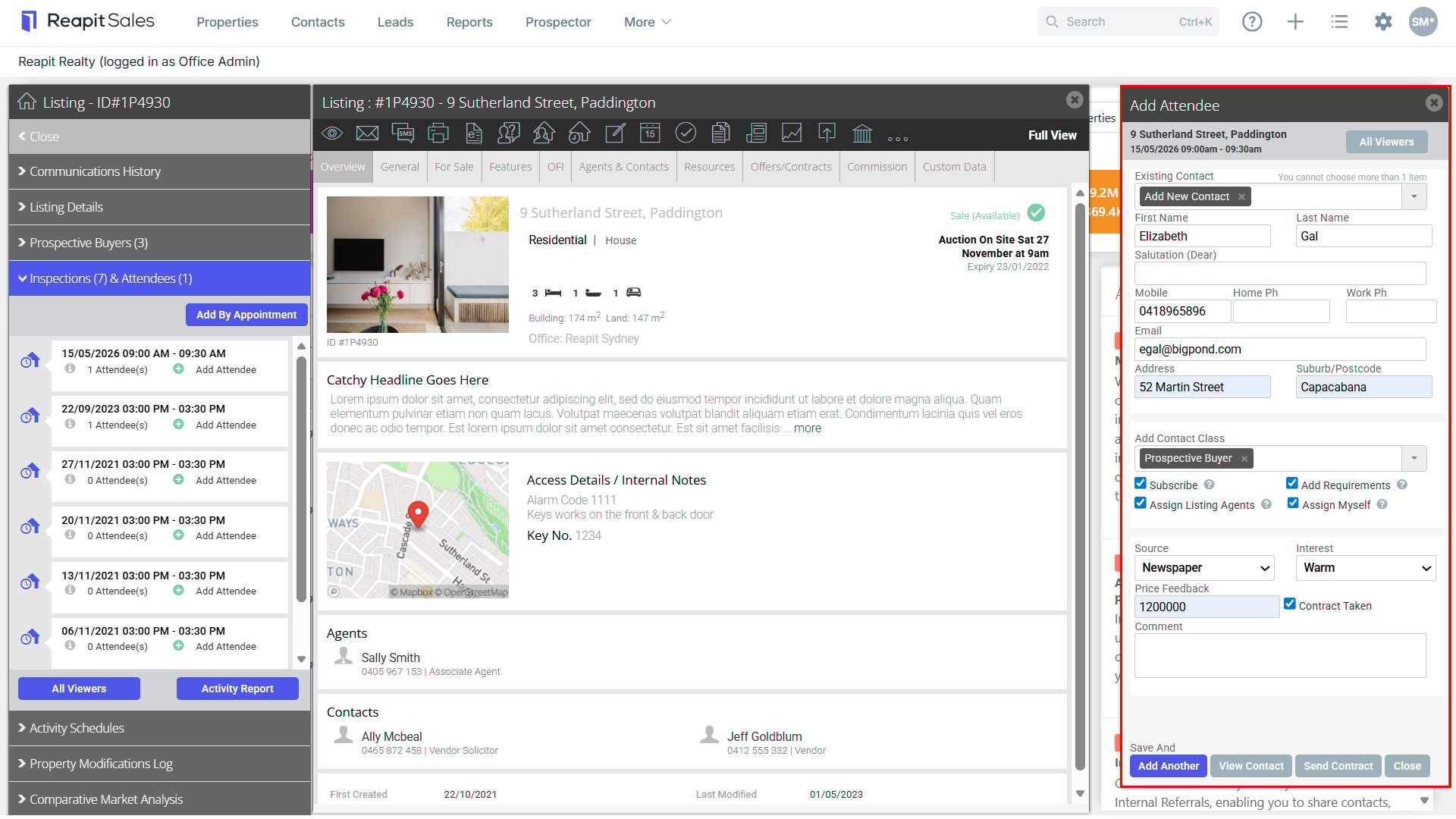Open the settings gear icon in header

tap(1383, 22)
